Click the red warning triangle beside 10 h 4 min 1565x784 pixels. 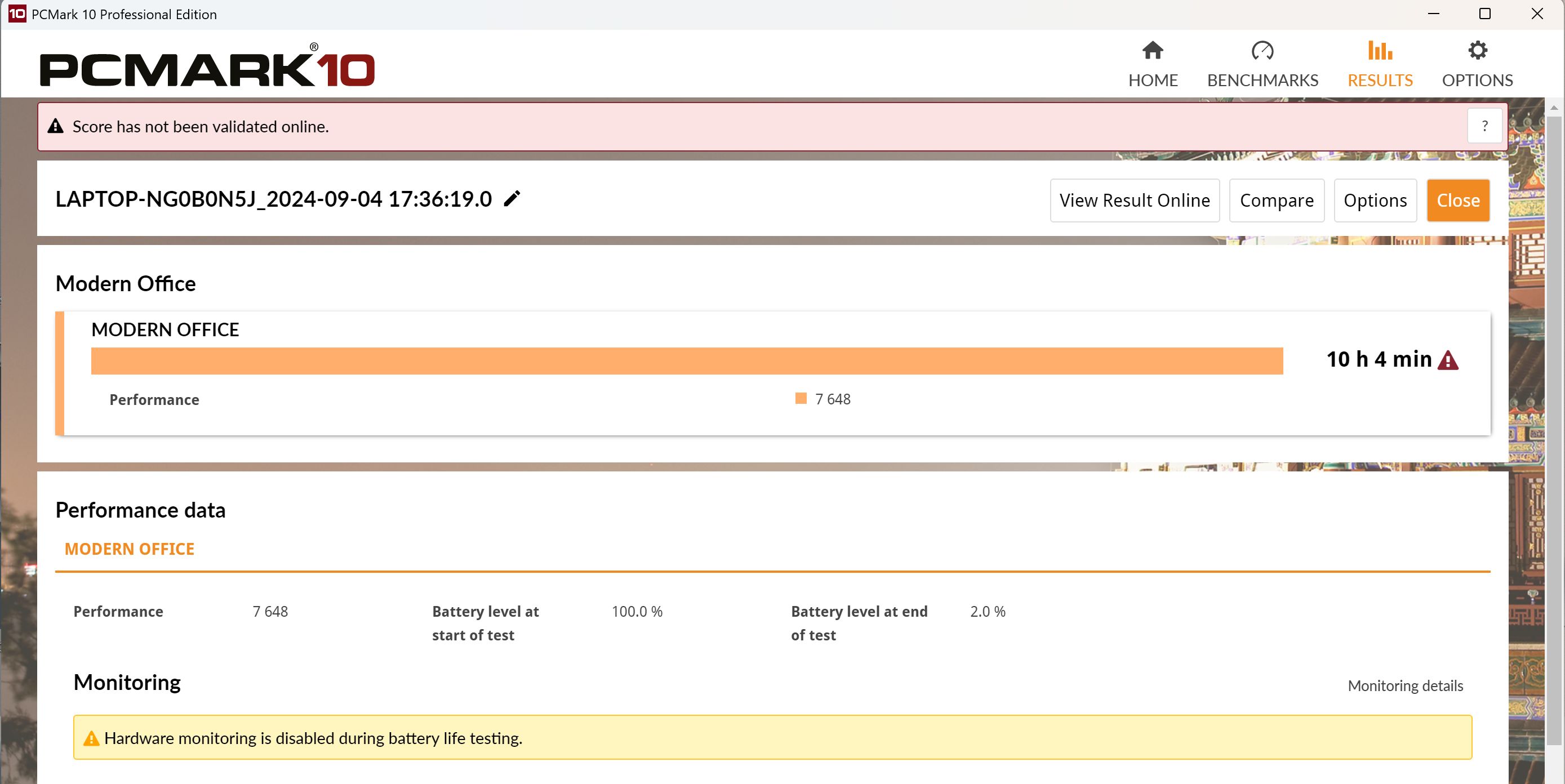pyautogui.click(x=1448, y=360)
